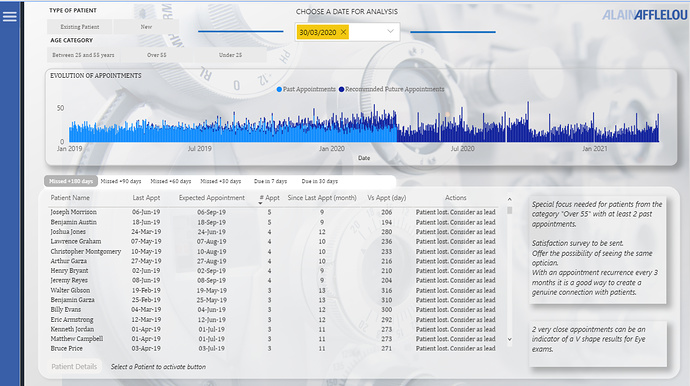Viewport: 690px width, 386px height.
Task: Click the table scrollbar up arrow
Action: tap(510, 199)
